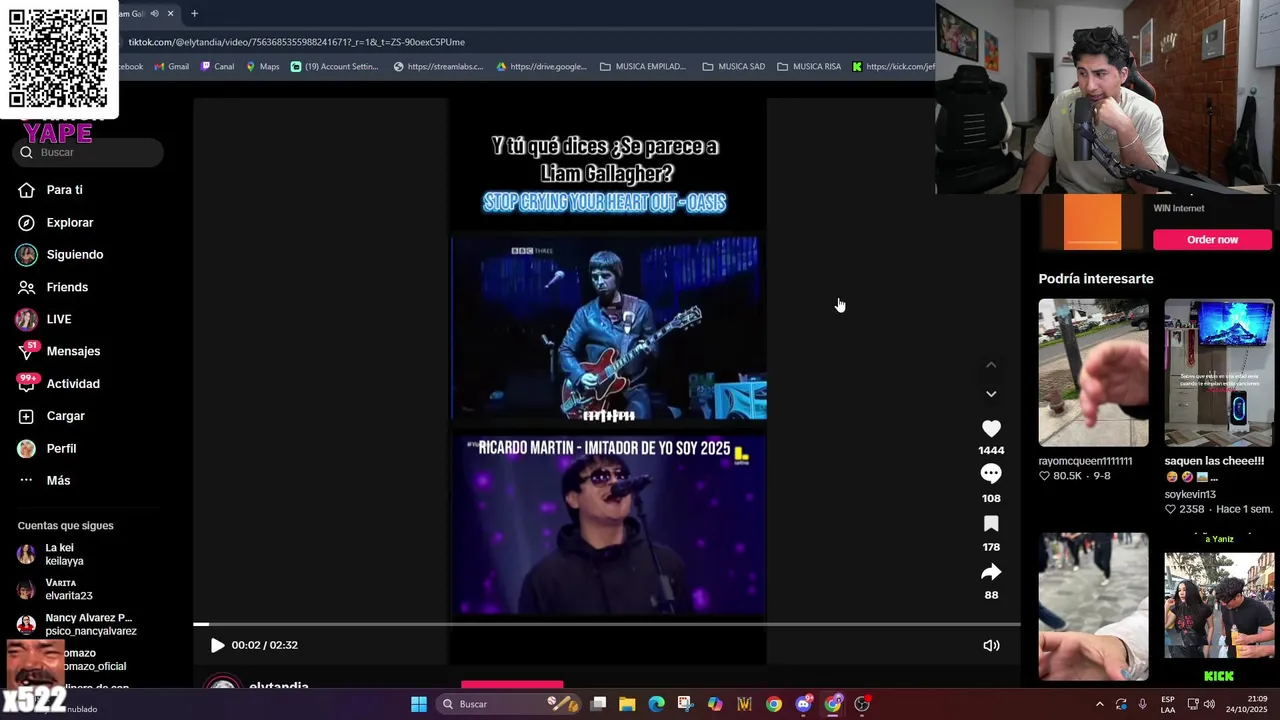1280x720 pixels.
Task: Open MUSICA EMPILAD... bookmark folder
Action: tap(643, 67)
